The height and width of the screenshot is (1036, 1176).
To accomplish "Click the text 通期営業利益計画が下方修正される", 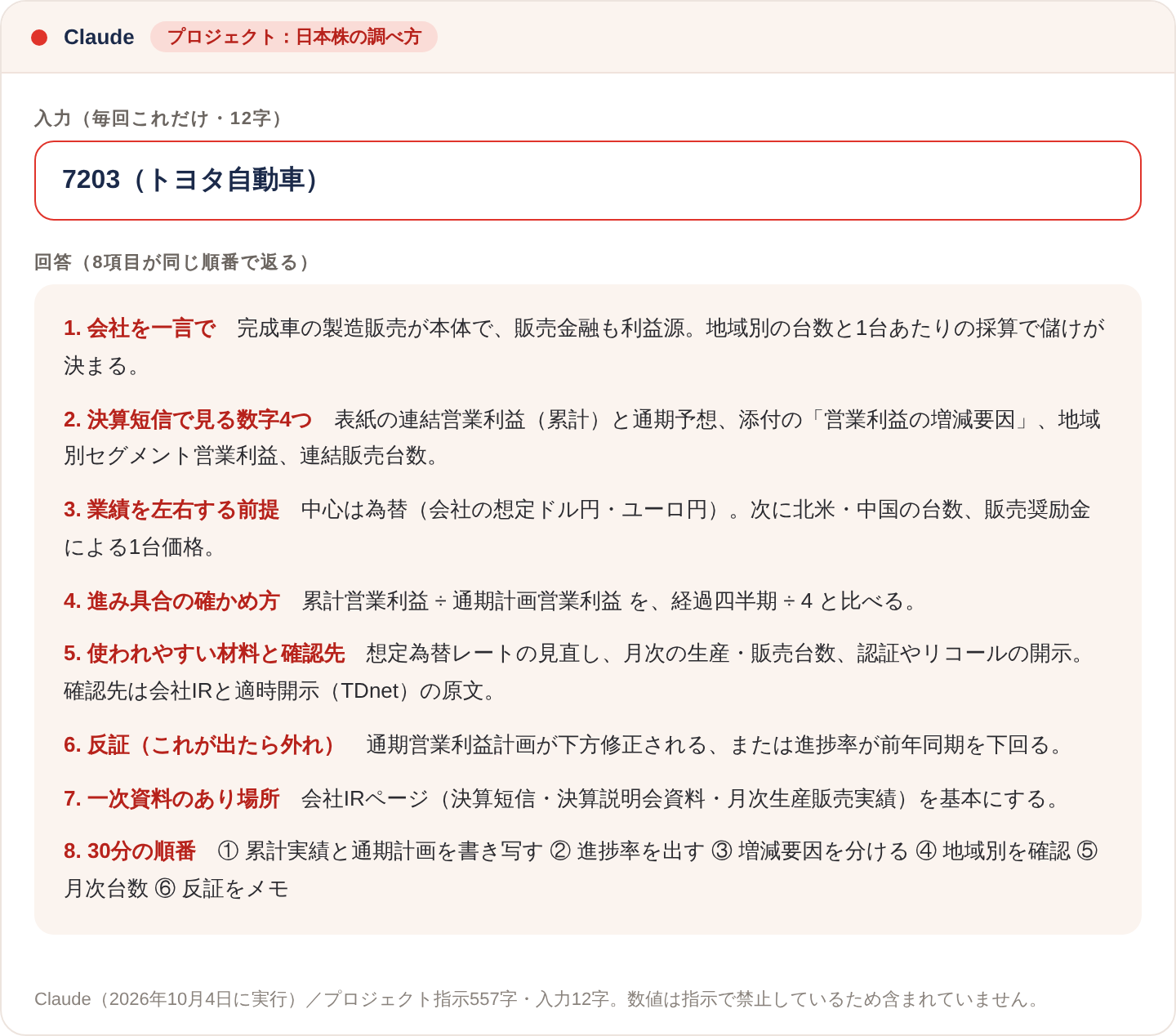I will click(537, 745).
